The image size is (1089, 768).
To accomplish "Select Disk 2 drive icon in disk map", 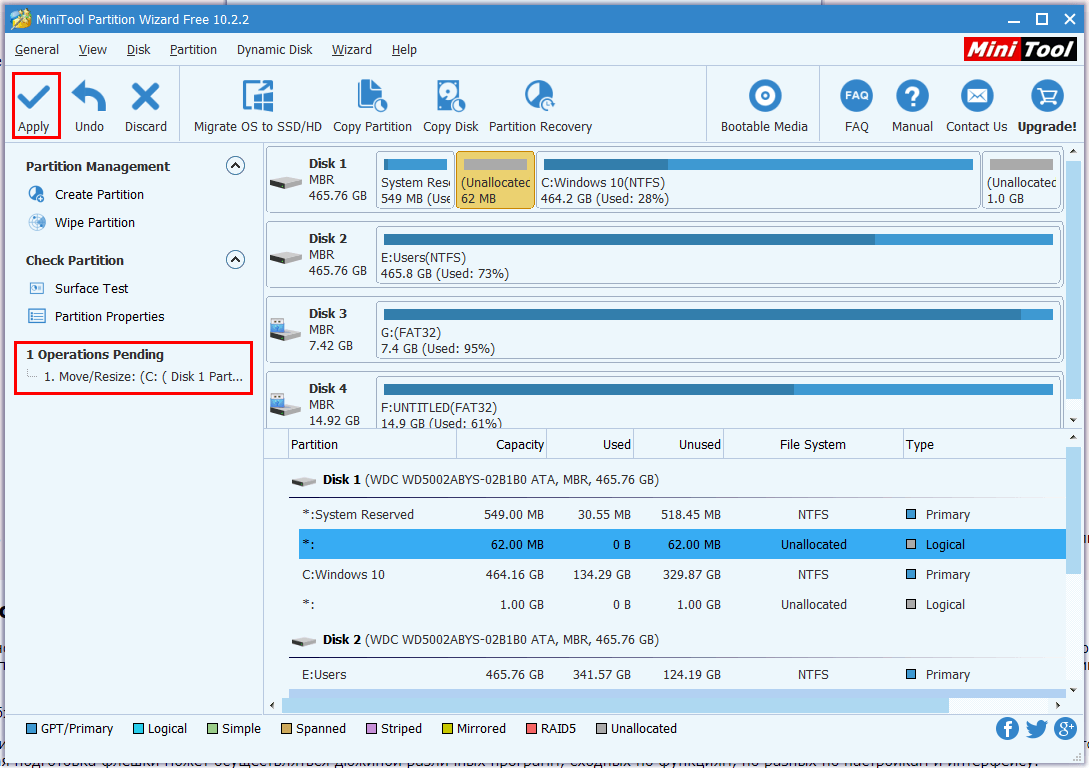I will tap(285, 258).
